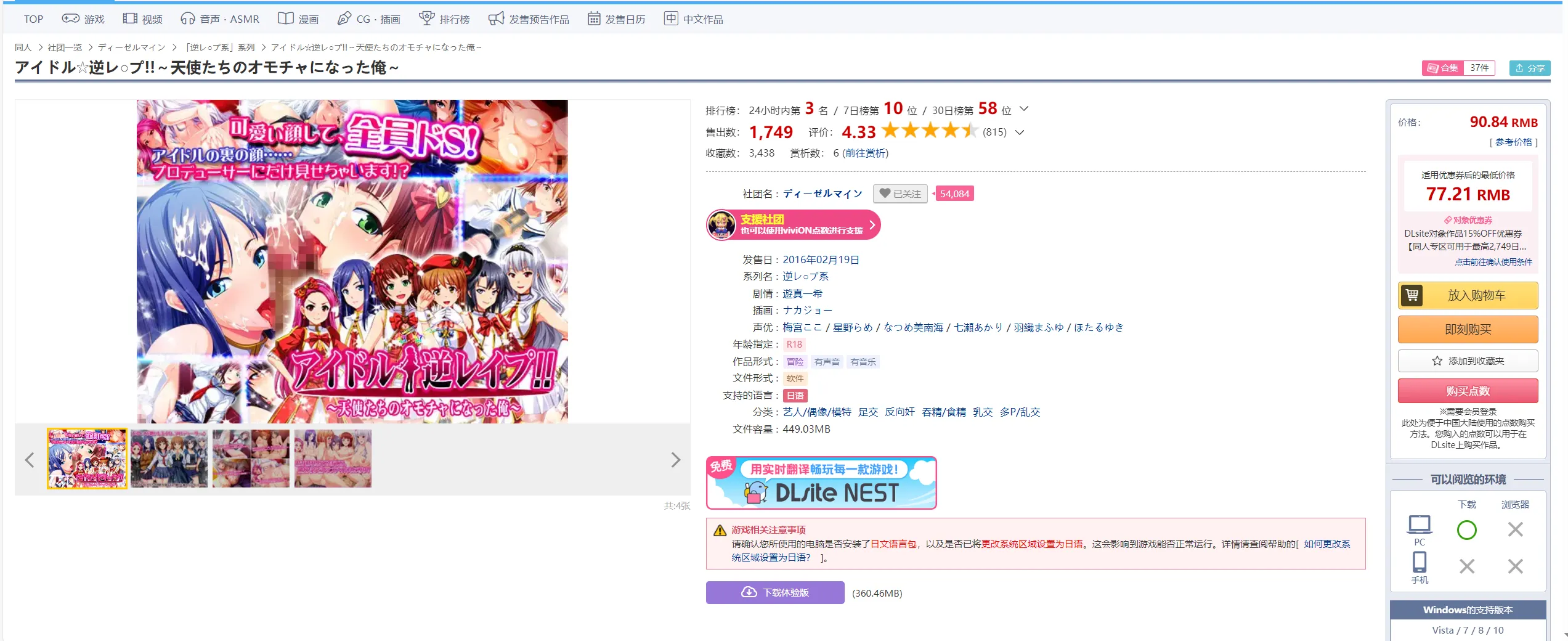This screenshot has height=641, width=1568.
Task: Expand the ranking details chevron
Action: pyautogui.click(x=1024, y=109)
